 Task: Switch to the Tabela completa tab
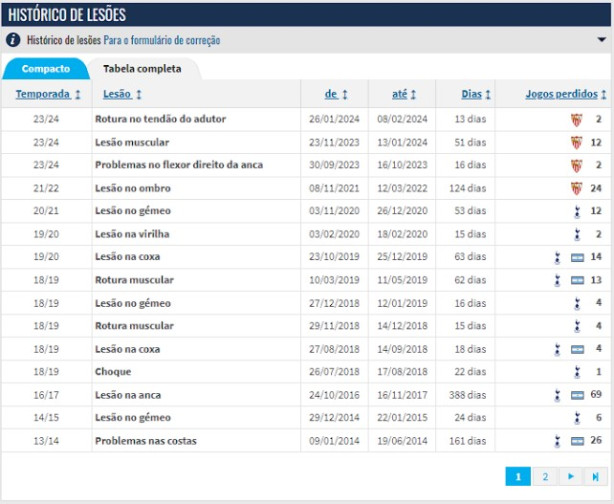point(143,69)
